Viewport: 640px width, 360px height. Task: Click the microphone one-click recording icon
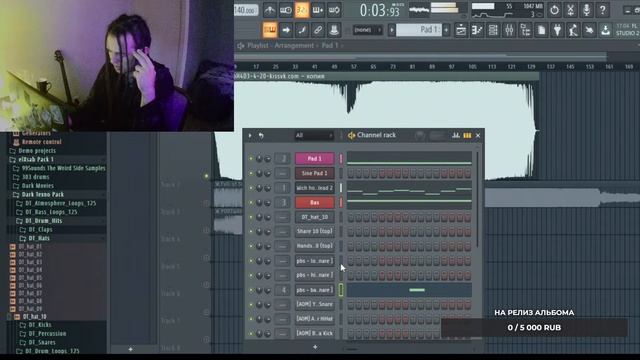(587, 10)
